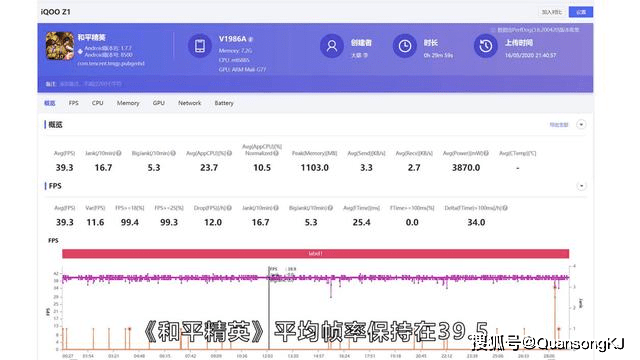Click the export-all link in overview header

559,125
